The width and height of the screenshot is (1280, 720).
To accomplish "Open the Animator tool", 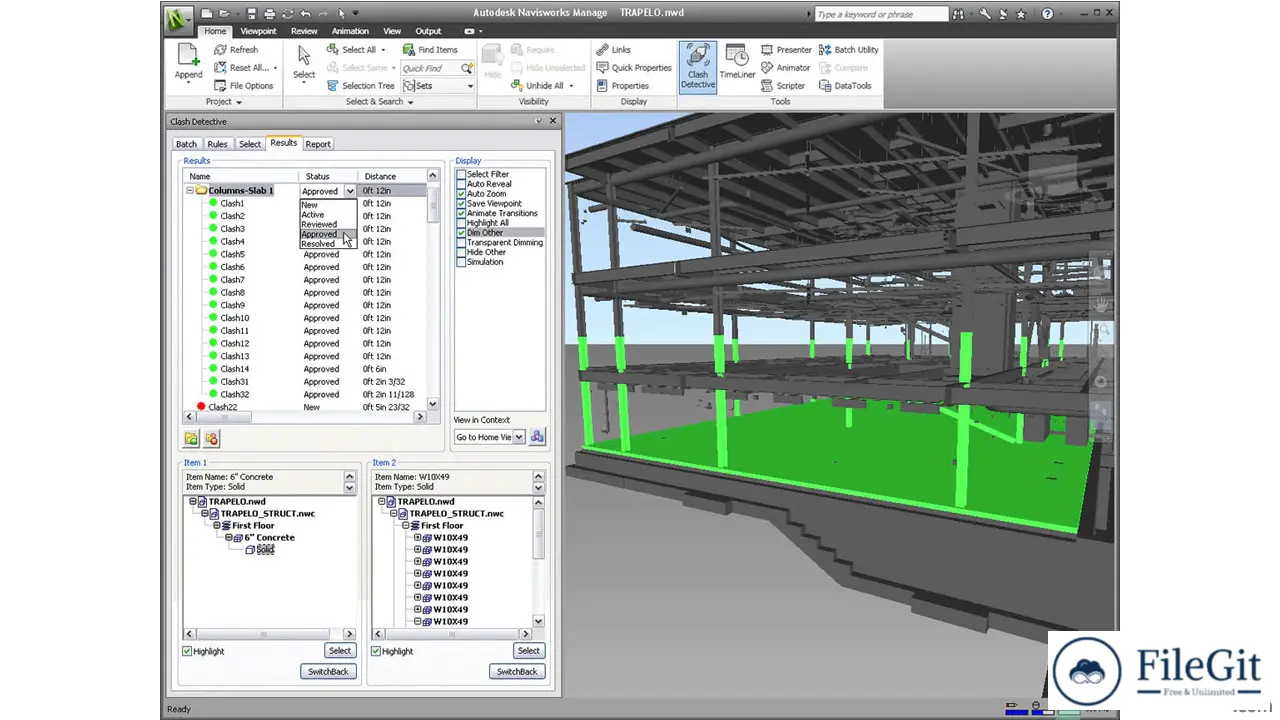I will coord(785,67).
